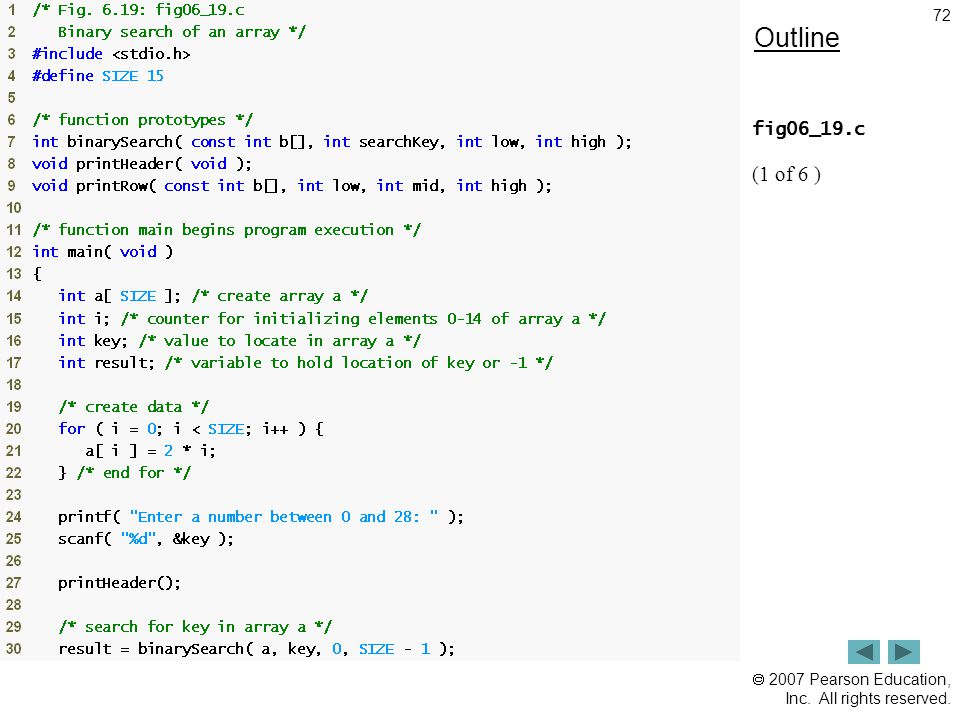
Task: Click the "(1 of 6 )" page indicator
Action: click(x=786, y=174)
